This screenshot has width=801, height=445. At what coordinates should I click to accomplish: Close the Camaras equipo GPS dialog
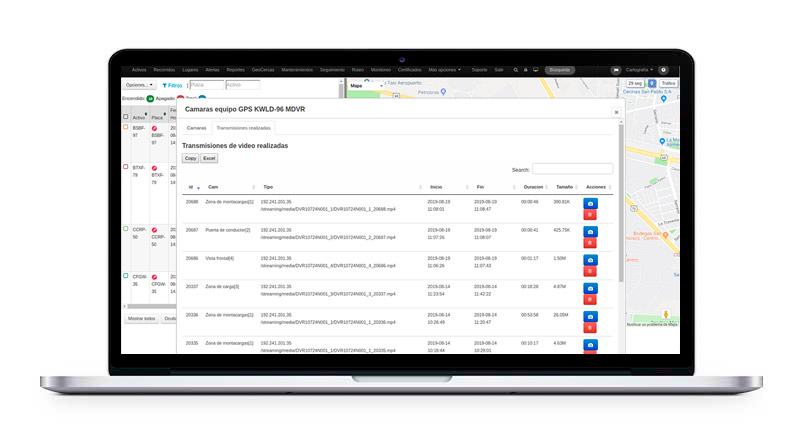coord(616,112)
